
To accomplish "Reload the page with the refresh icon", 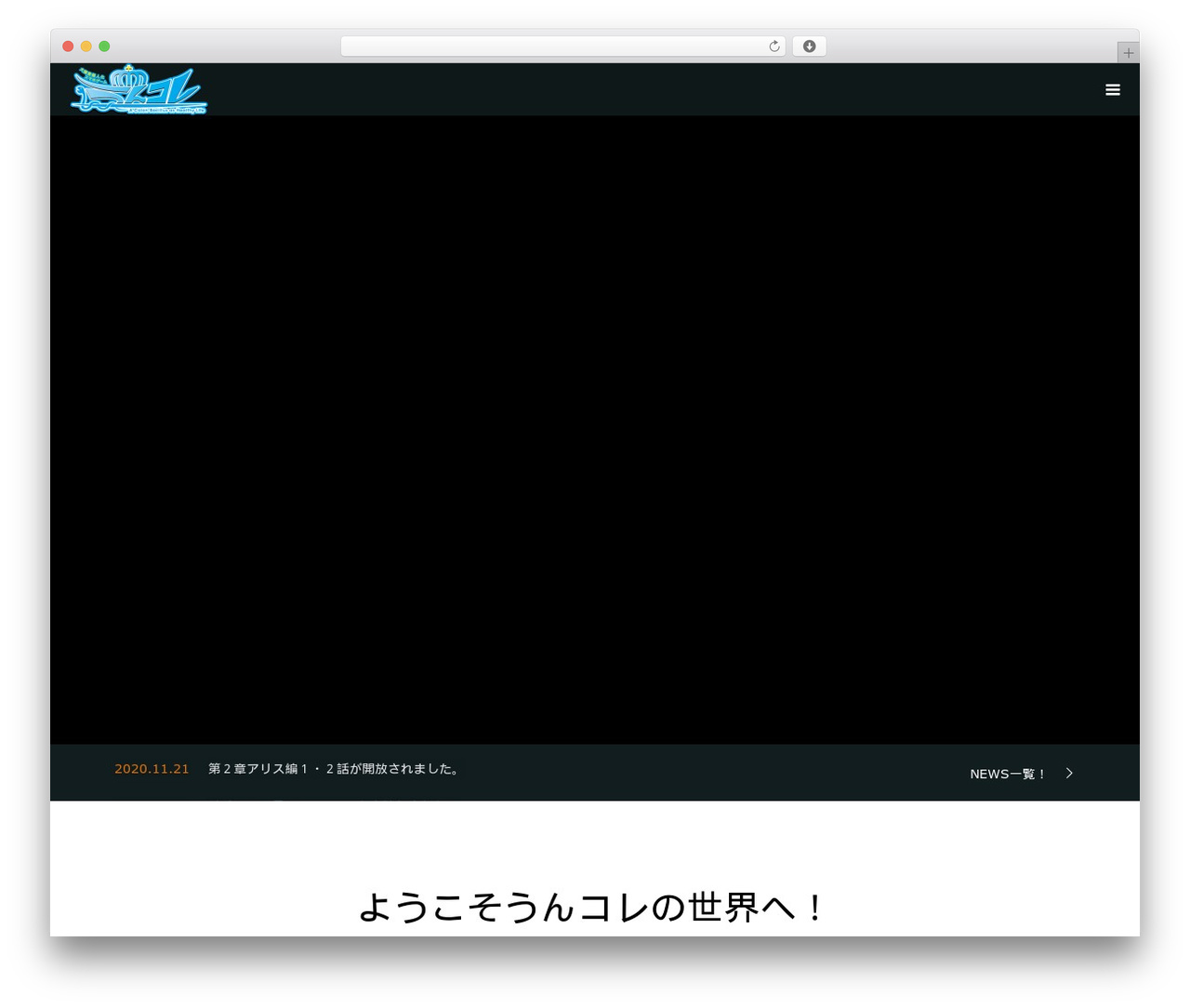I will 774,46.
